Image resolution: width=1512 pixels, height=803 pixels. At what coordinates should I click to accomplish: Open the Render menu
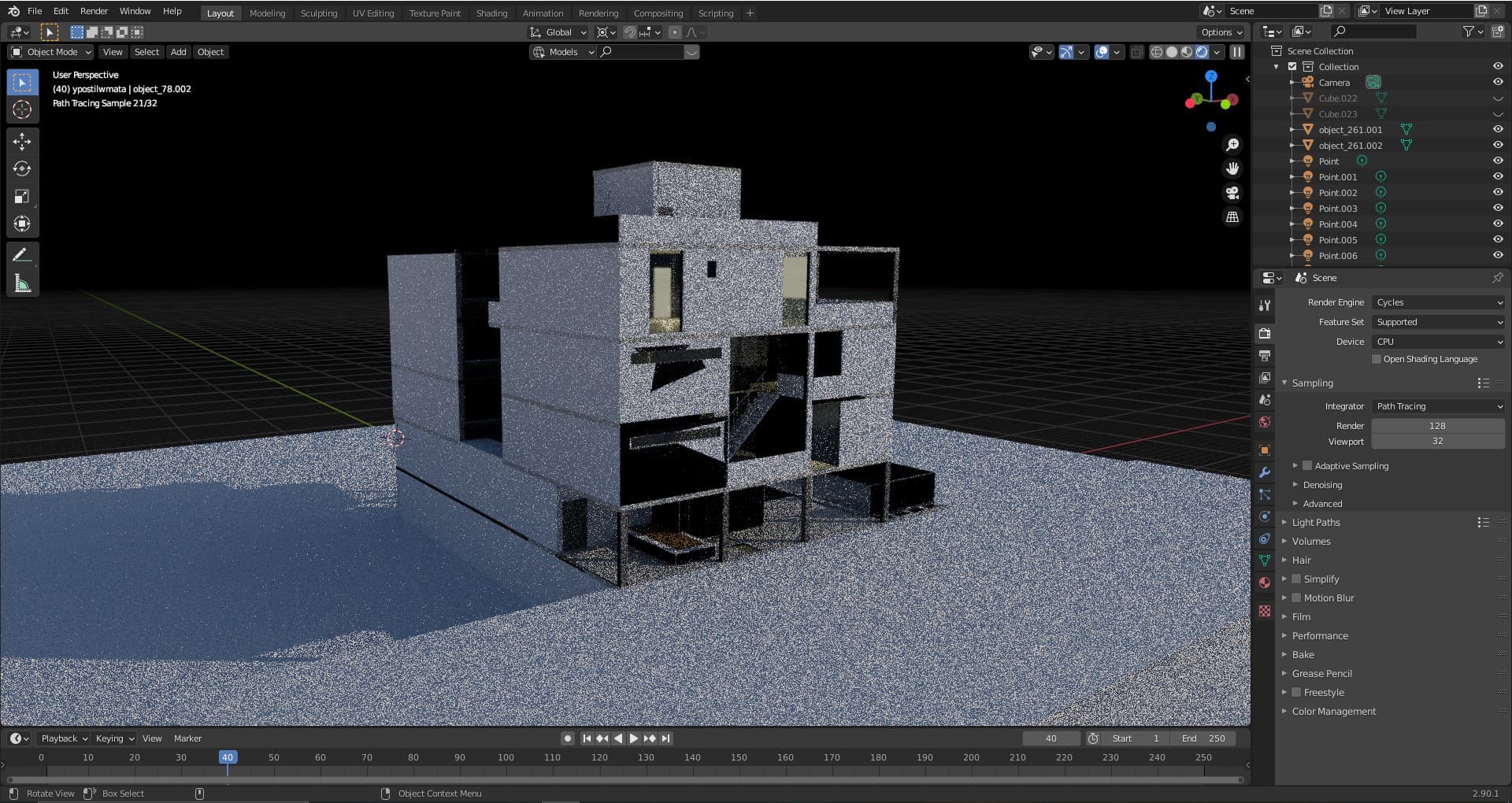[94, 11]
